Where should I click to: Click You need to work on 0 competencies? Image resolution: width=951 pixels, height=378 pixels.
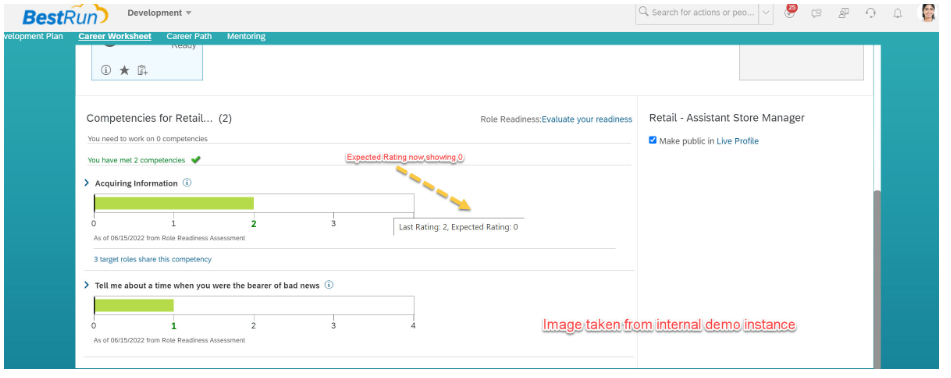point(147,138)
